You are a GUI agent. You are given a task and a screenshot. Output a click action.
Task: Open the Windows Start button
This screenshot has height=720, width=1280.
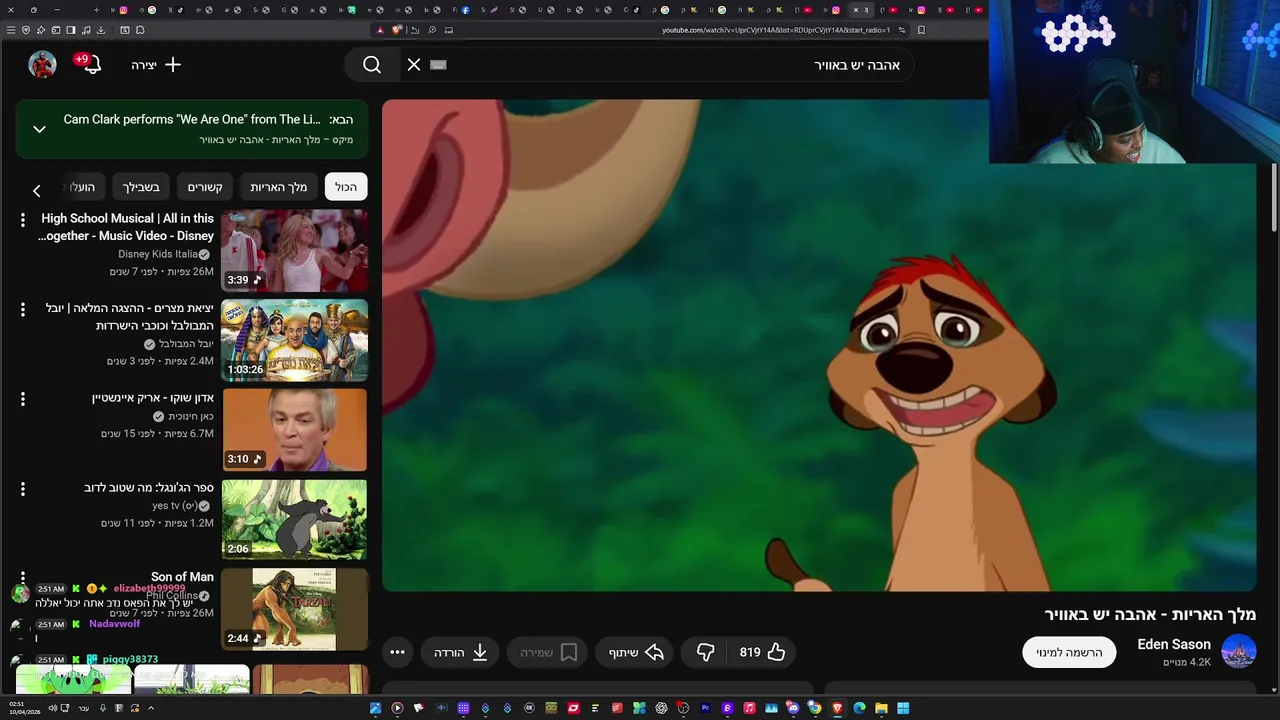click(x=903, y=709)
